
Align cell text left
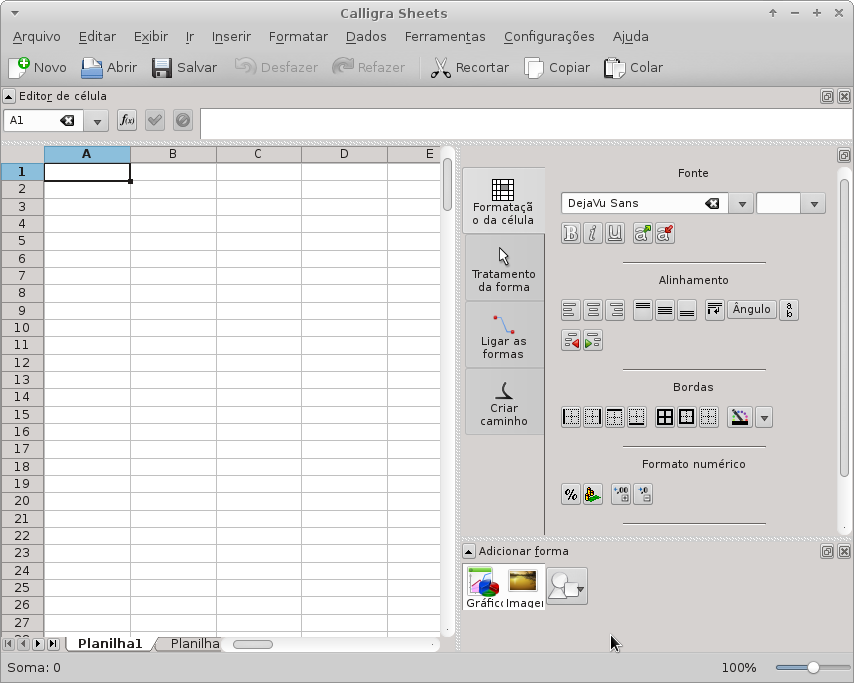571,310
